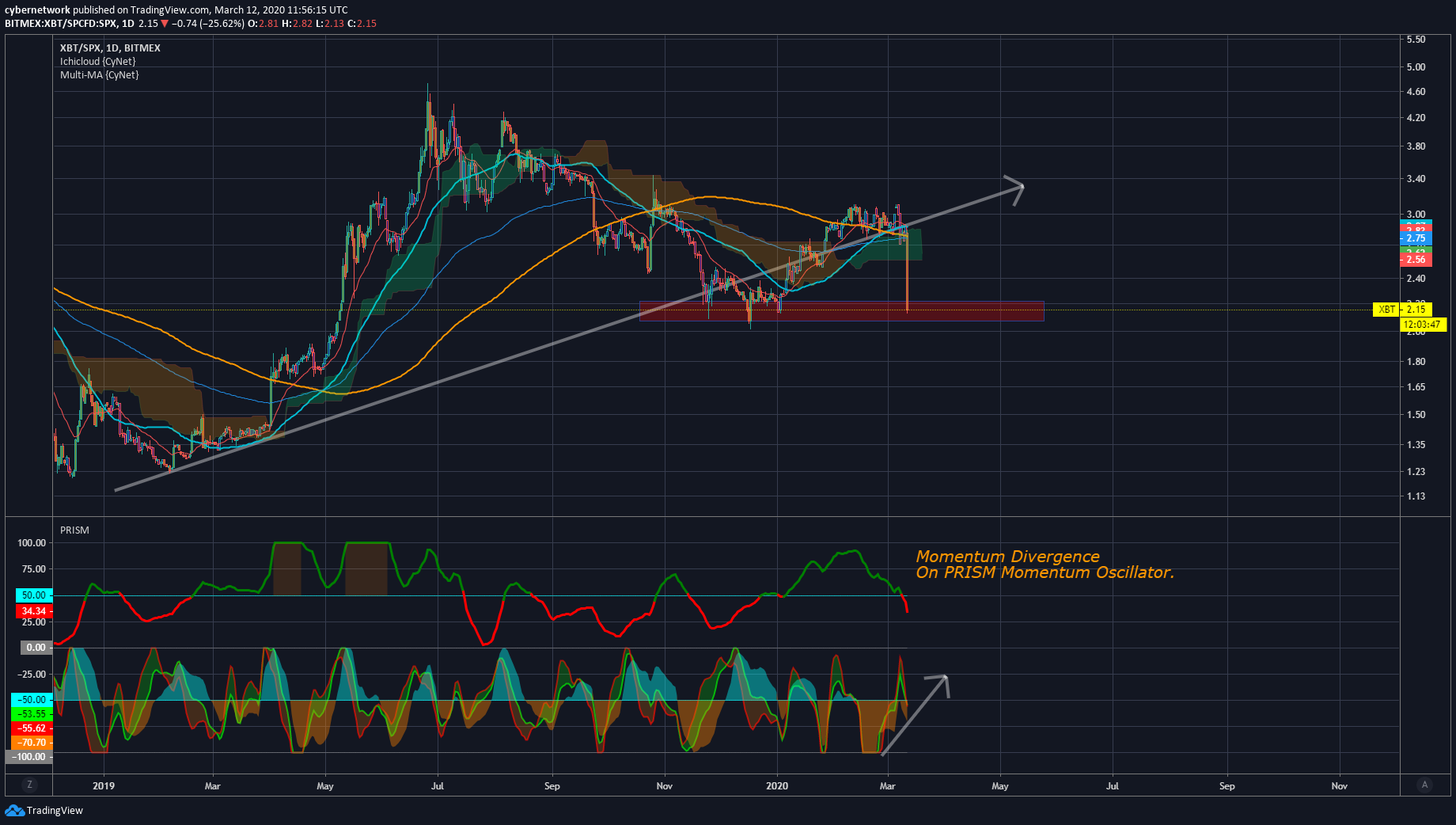
Task: Click the 0.00 grey PRISM level label
Action: point(36,647)
